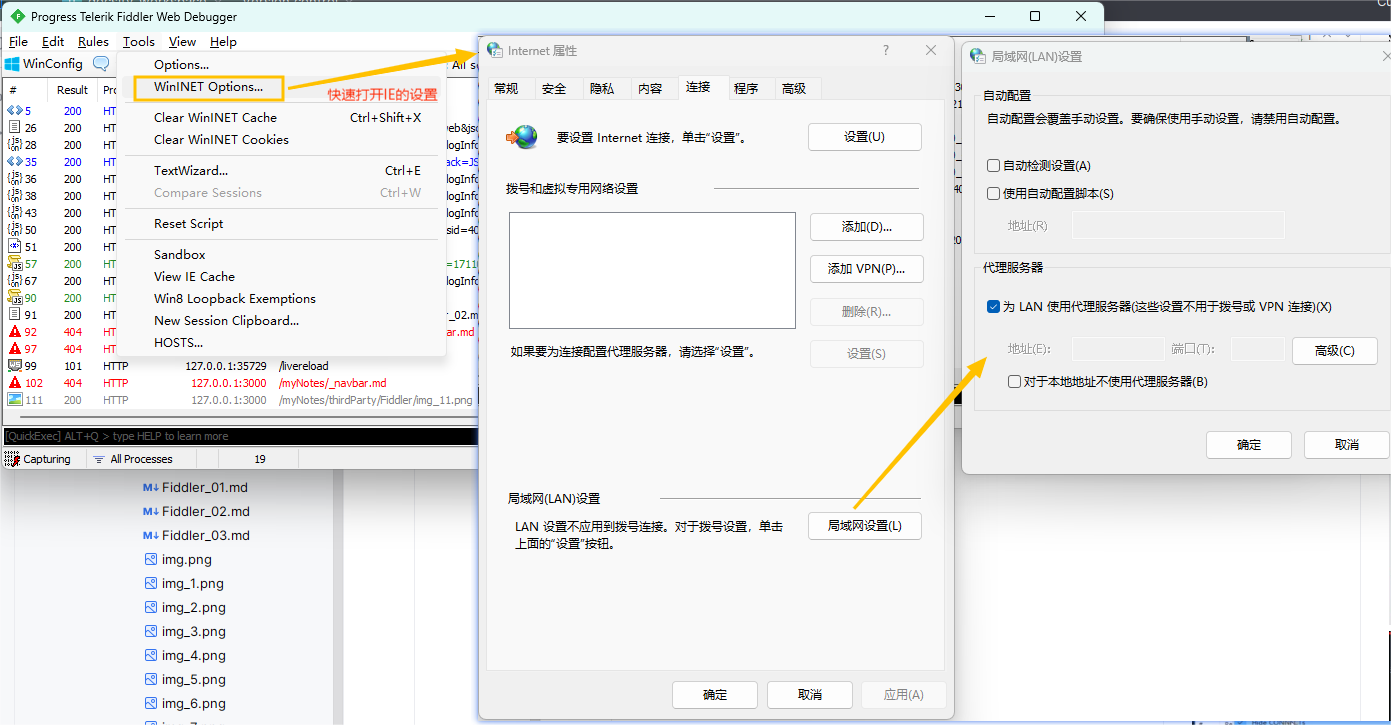The height and width of the screenshot is (725, 1391).
Task: Click the All Processes filter icon
Action: (99, 459)
